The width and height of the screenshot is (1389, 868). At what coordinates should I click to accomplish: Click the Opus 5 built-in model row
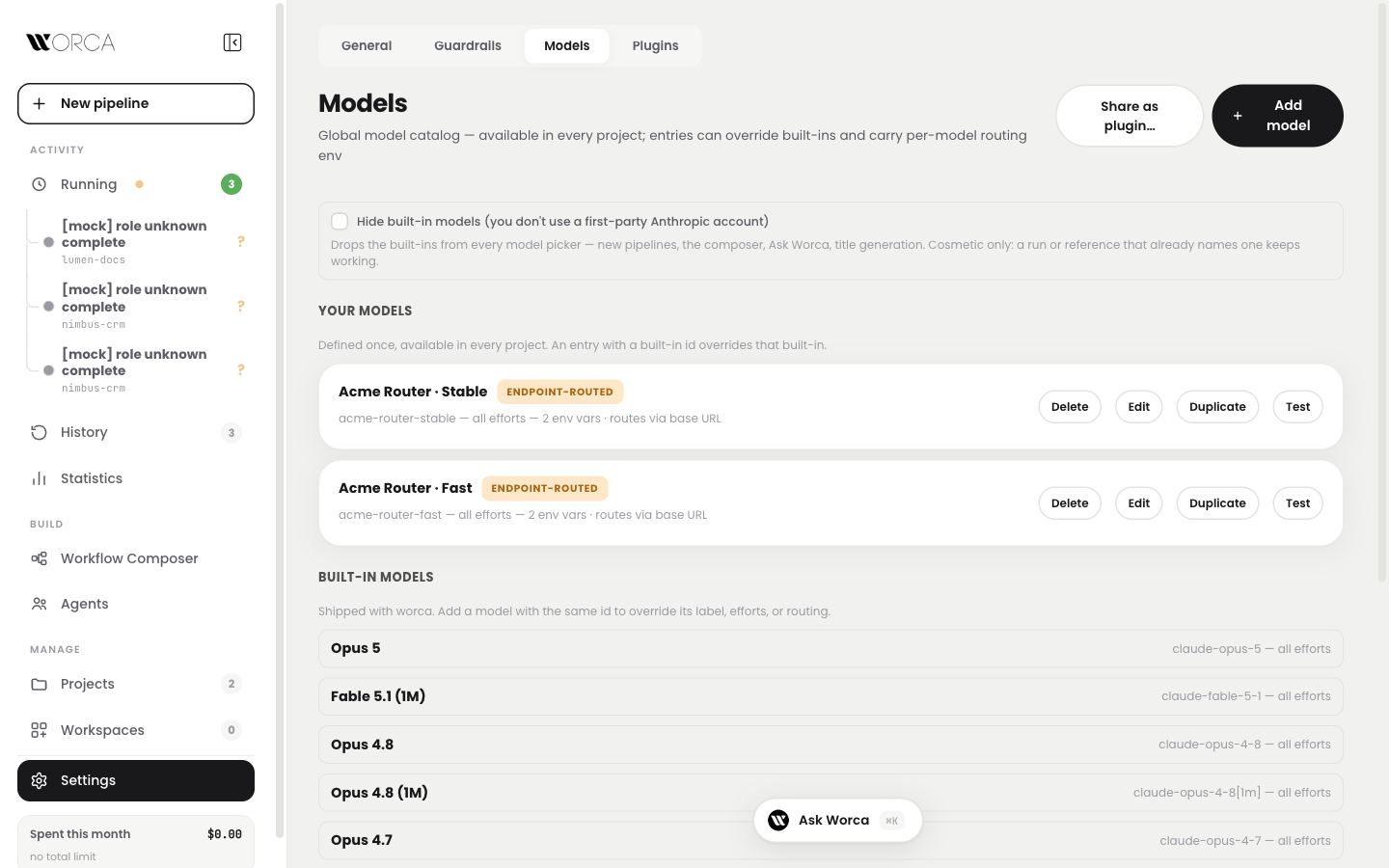click(831, 648)
